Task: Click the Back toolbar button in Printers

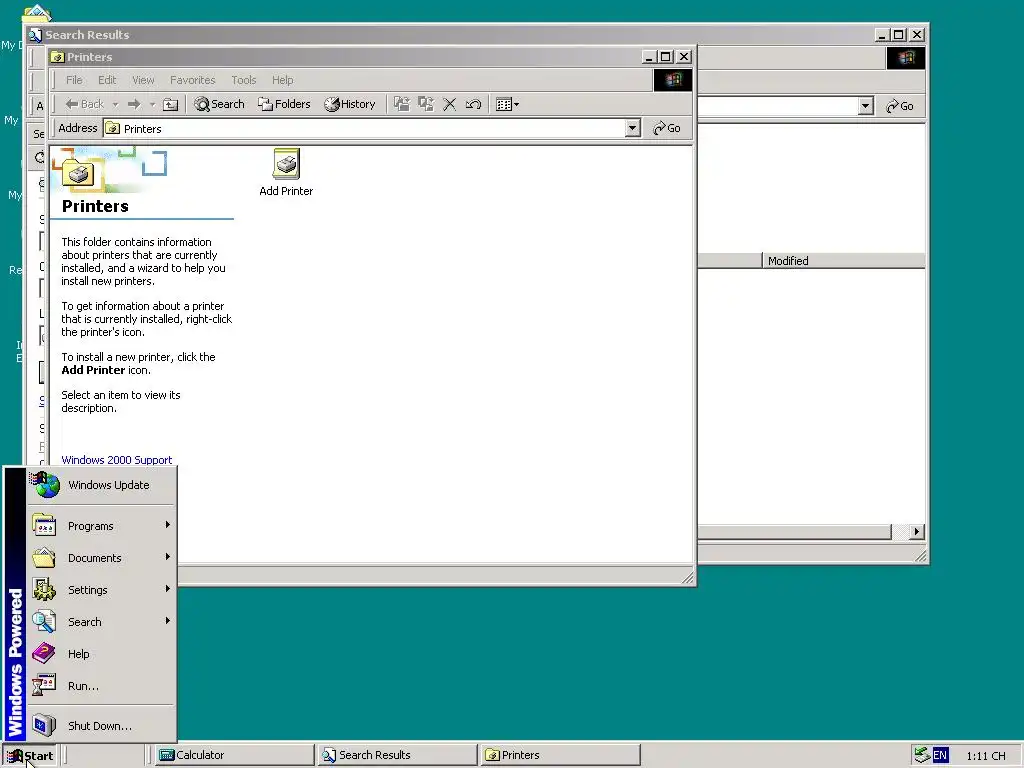Action: tap(85, 104)
